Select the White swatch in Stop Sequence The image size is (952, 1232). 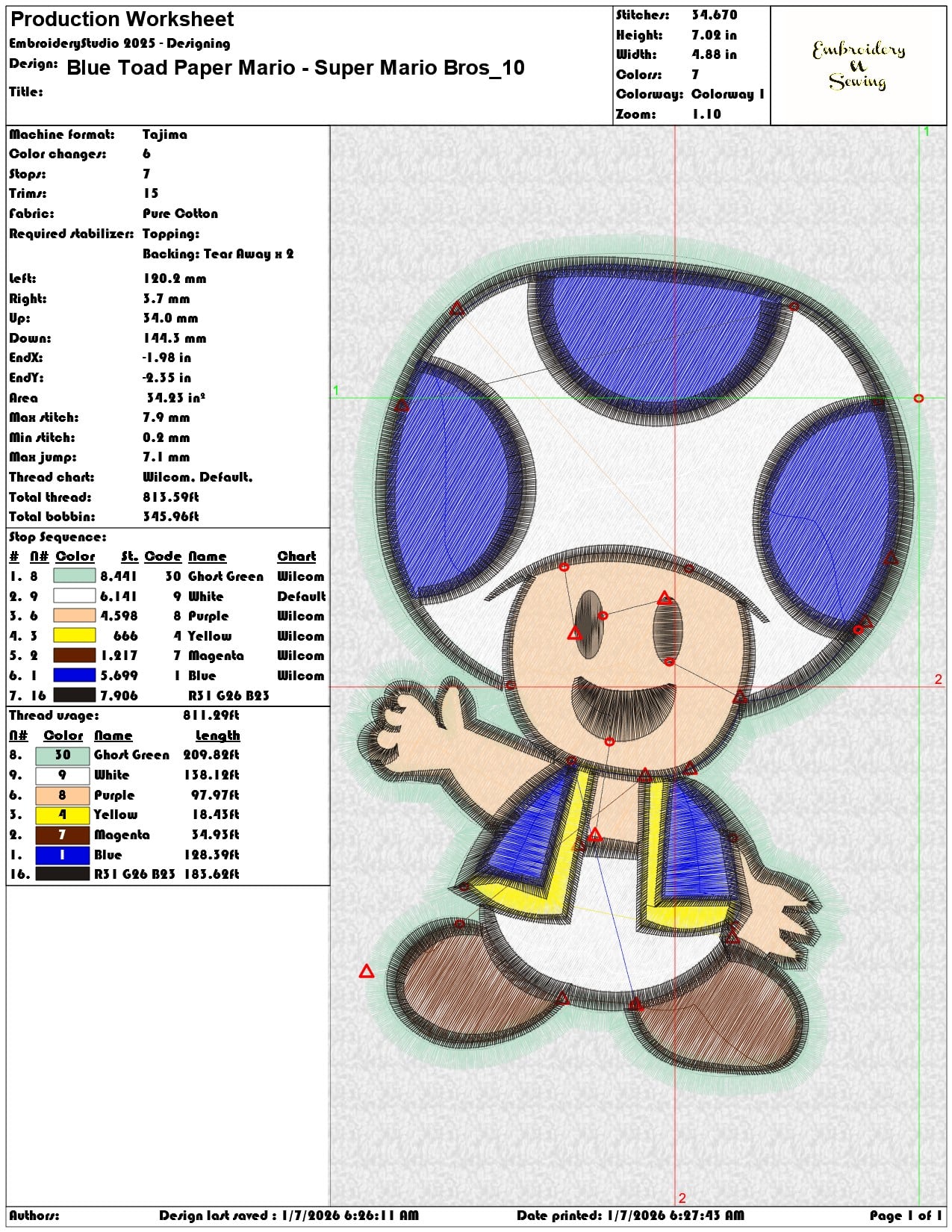[75, 596]
